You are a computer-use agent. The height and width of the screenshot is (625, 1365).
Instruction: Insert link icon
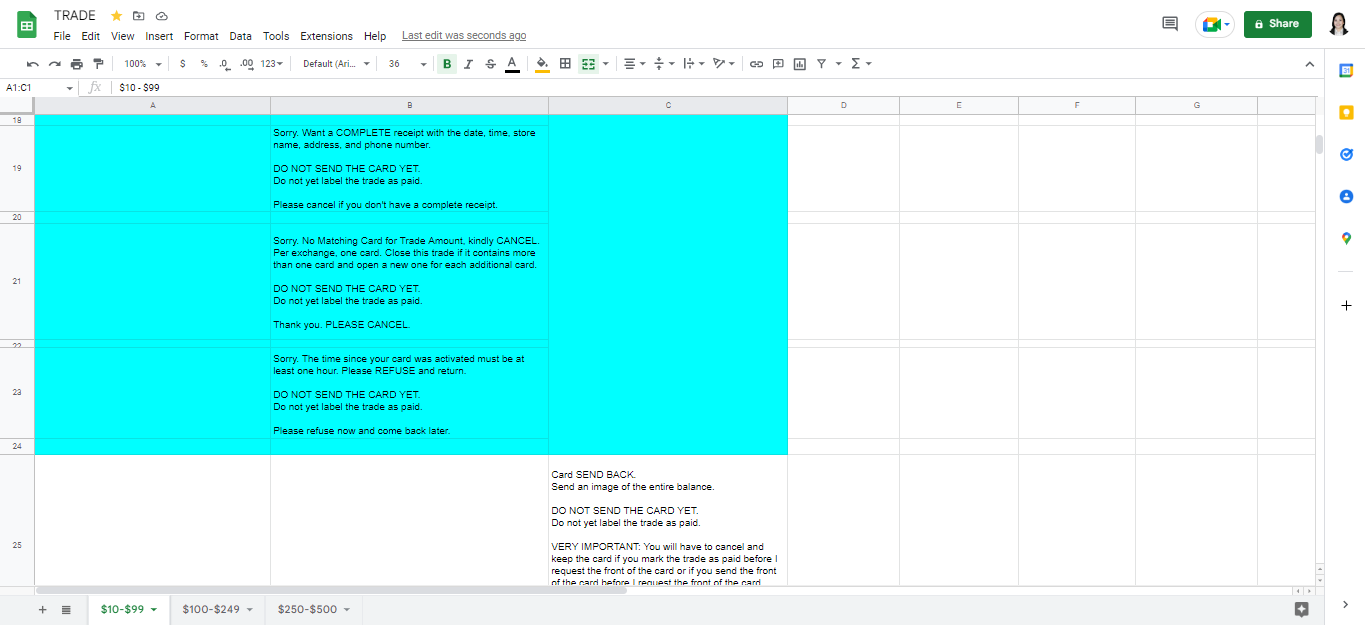click(x=756, y=64)
